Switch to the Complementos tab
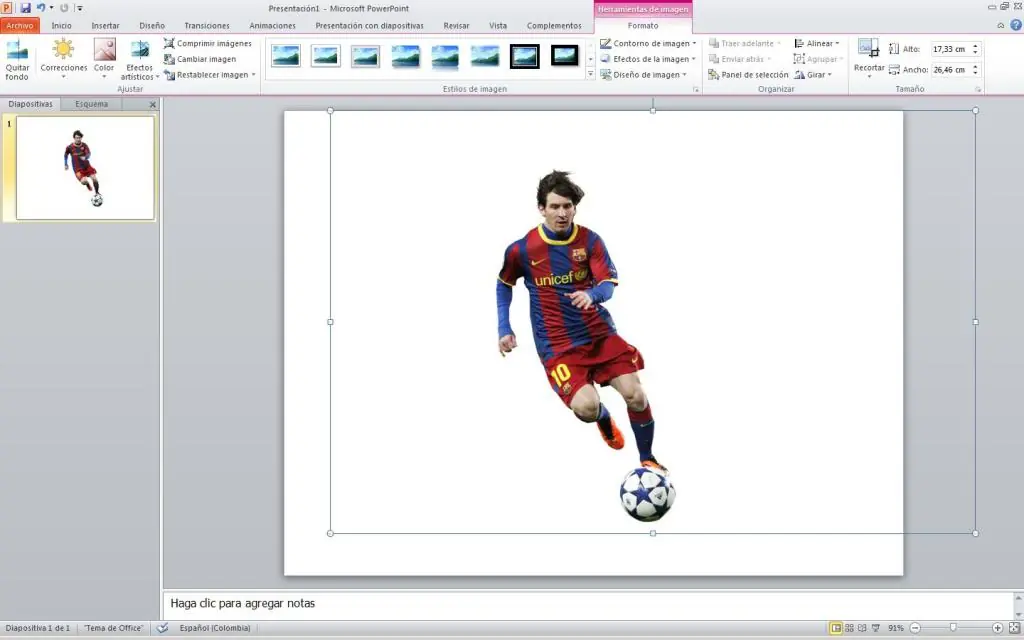This screenshot has width=1024, height=640. (x=554, y=25)
